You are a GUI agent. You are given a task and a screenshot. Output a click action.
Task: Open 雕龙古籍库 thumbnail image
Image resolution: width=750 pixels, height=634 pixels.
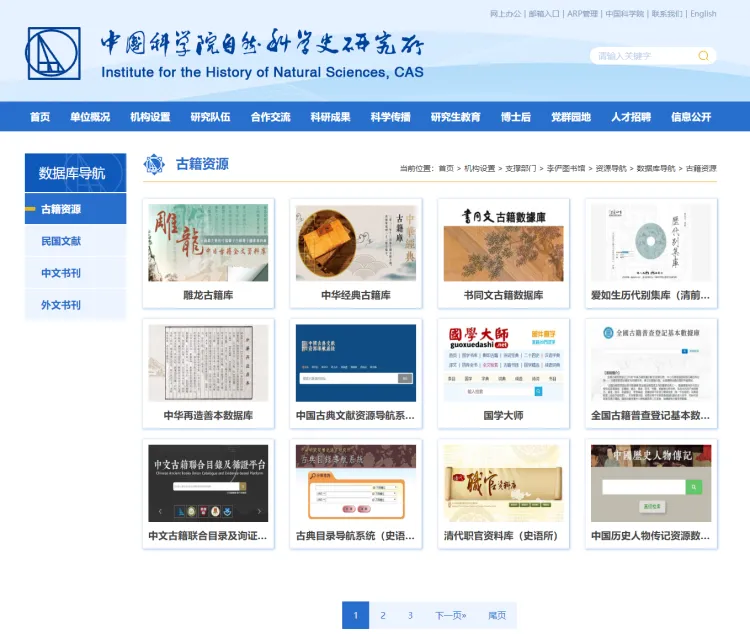(x=208, y=243)
